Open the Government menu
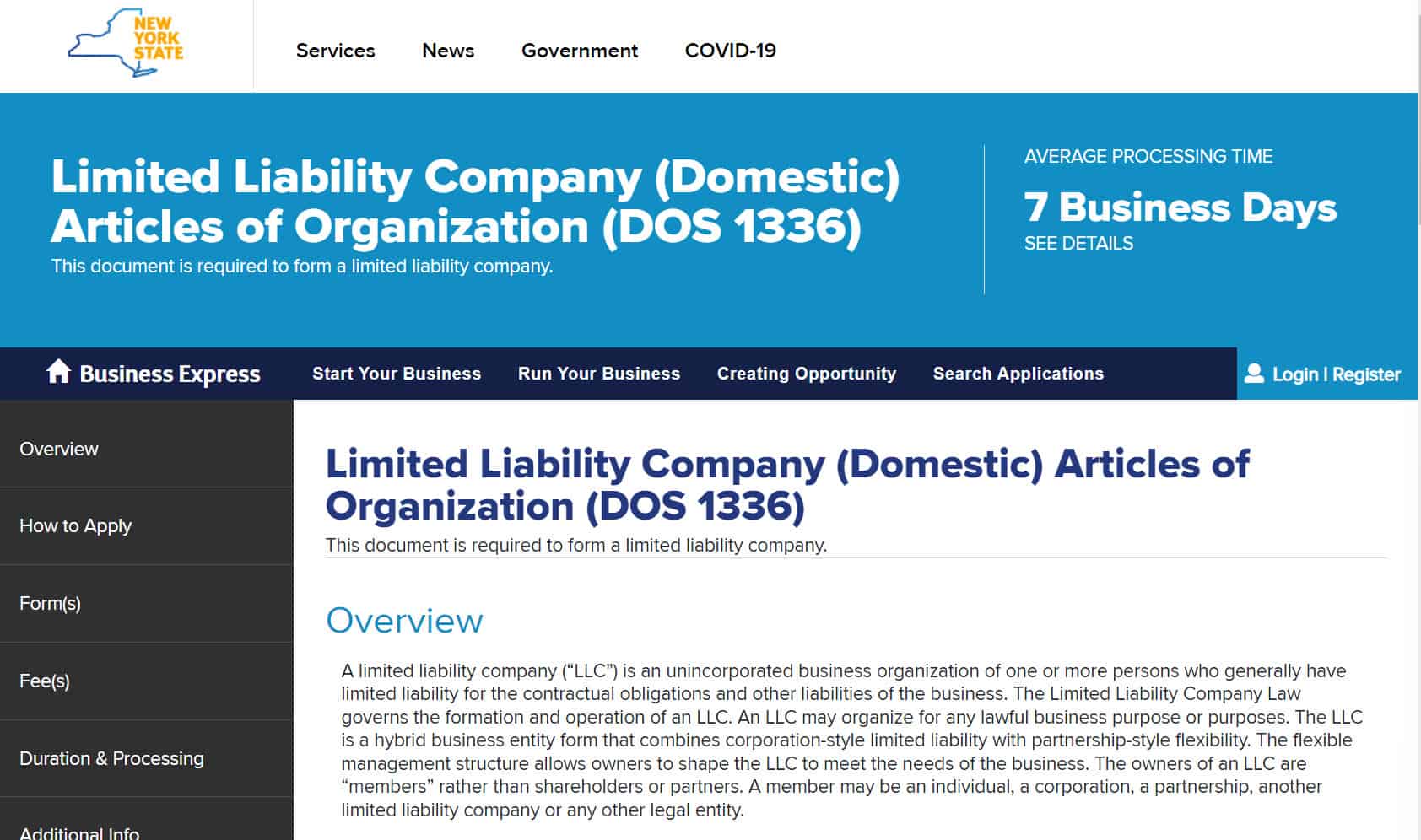 click(x=579, y=51)
